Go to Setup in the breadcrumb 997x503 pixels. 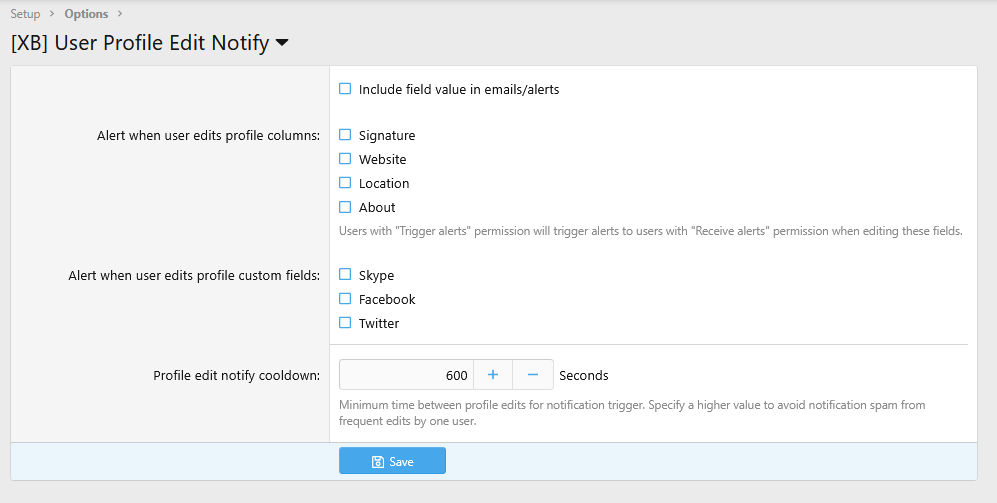(x=25, y=14)
